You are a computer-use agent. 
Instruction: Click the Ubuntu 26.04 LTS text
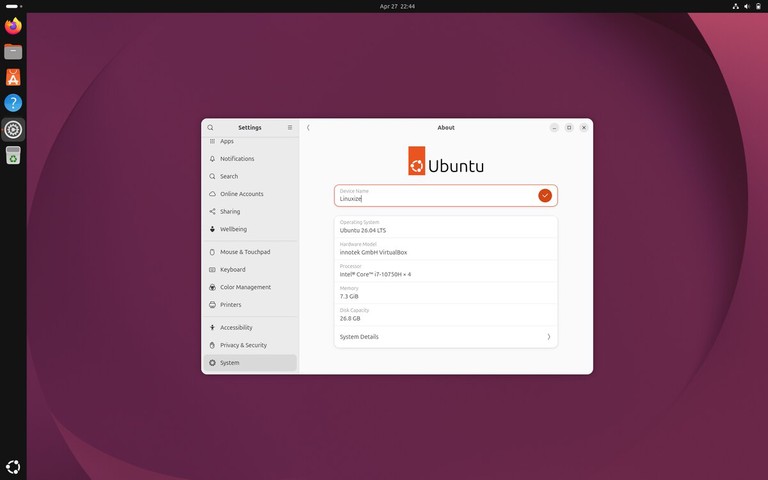(x=362, y=230)
